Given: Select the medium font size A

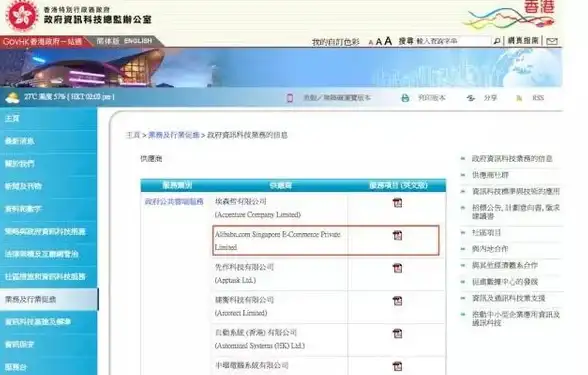Looking at the screenshot, I should [378, 42].
